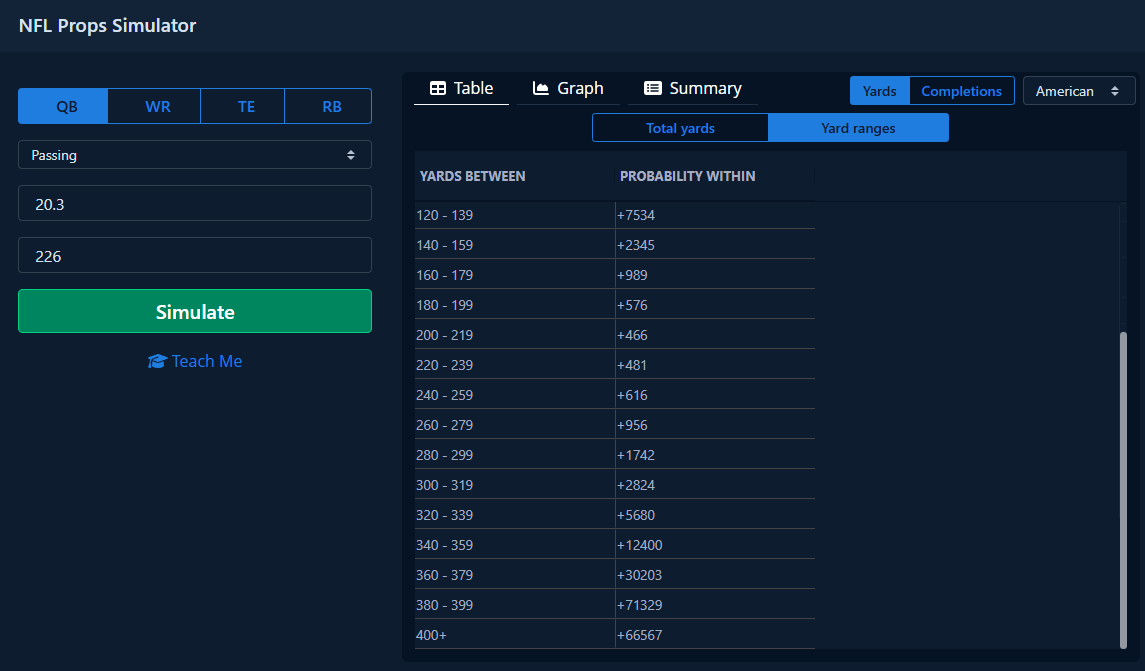Select the WR position toggle
Screen dimensions: 1145x671
tap(157, 106)
